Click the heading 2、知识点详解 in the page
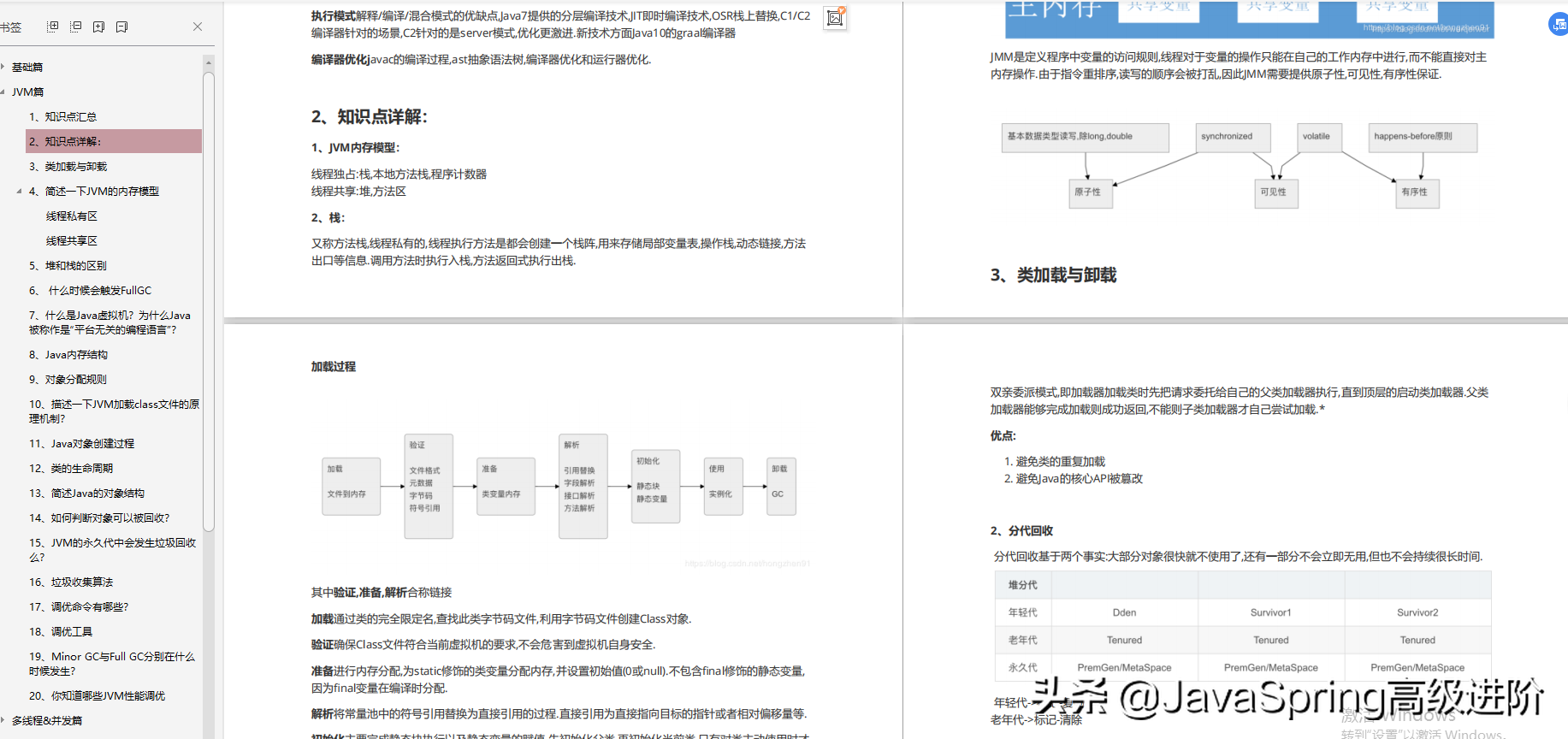Image resolution: width=1568 pixels, height=739 pixels. coord(370,117)
